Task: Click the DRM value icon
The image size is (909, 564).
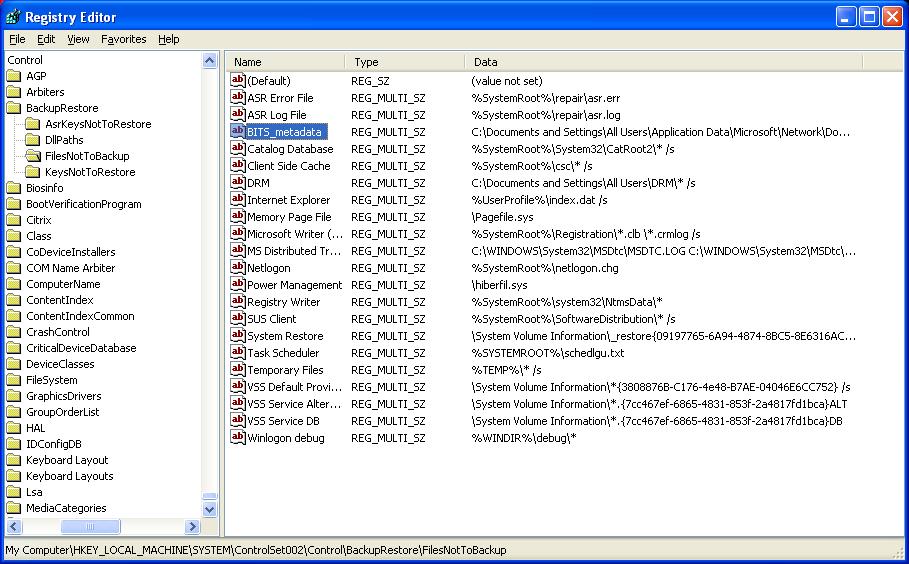Action: [238, 182]
